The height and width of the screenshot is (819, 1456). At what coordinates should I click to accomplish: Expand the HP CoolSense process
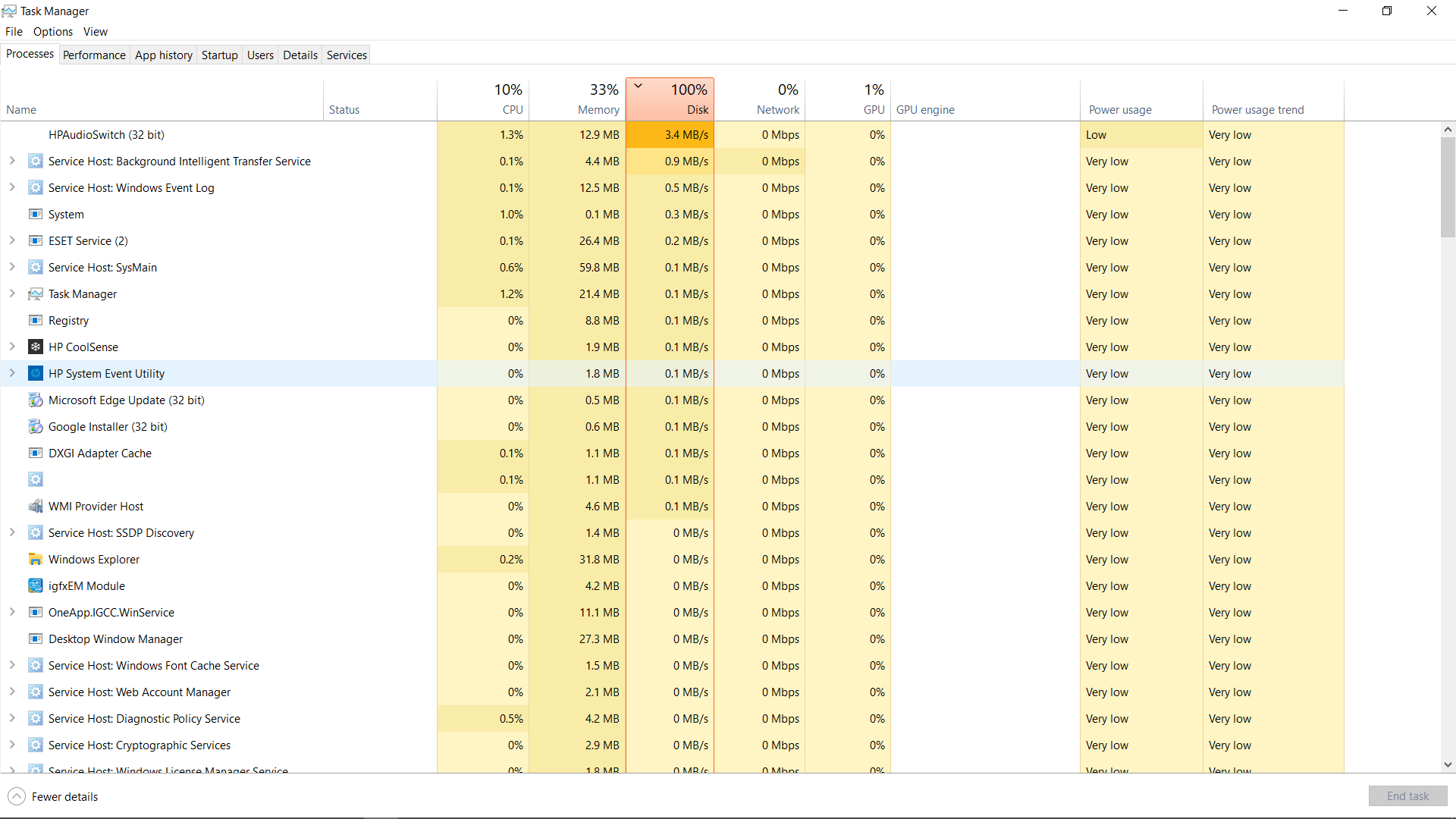coord(12,347)
